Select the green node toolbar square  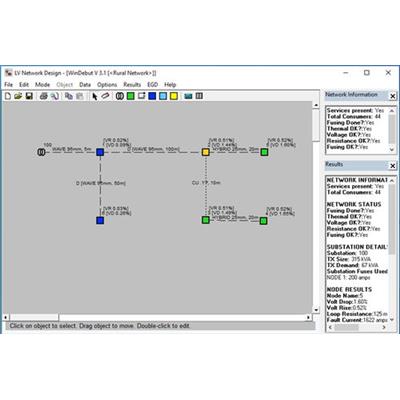tap(131, 96)
